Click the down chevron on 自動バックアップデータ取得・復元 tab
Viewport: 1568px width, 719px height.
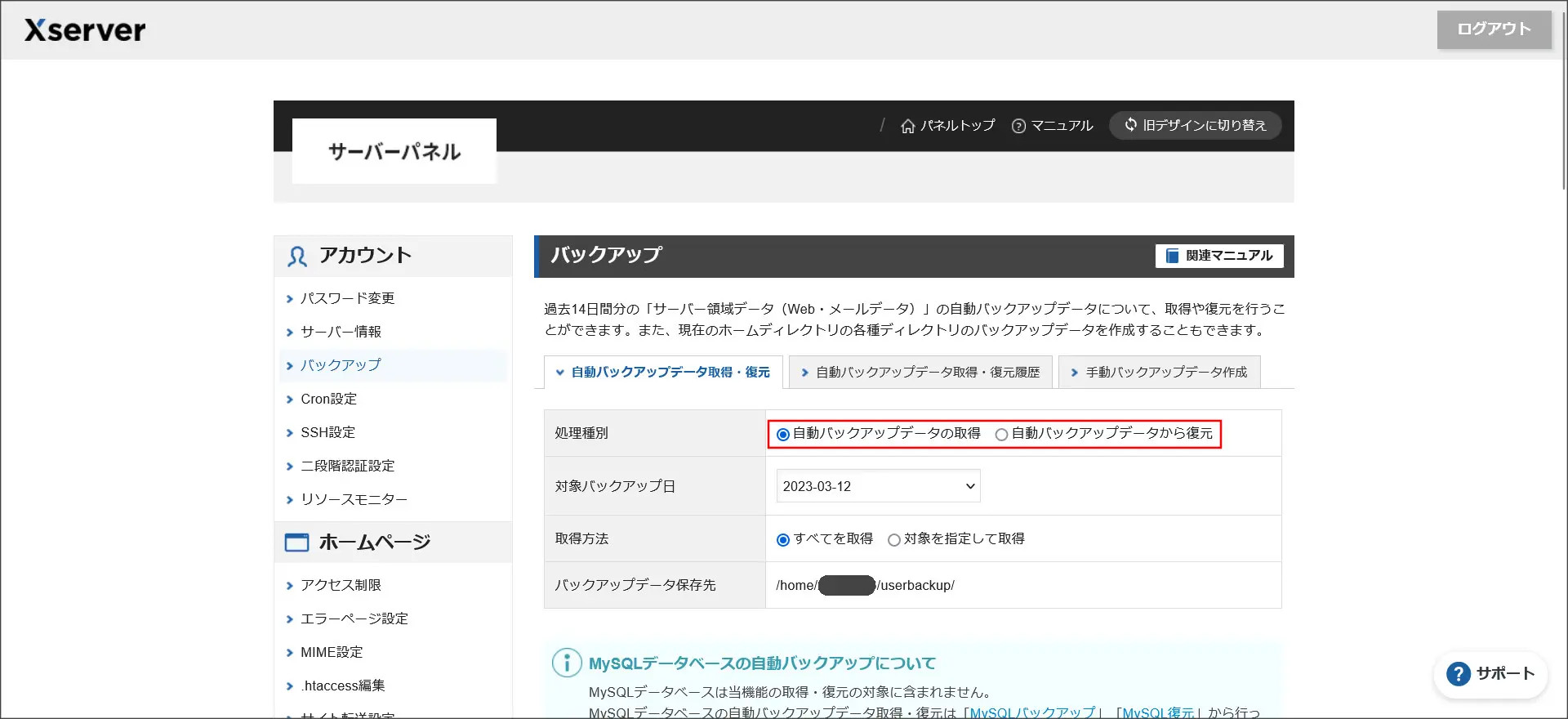(x=560, y=373)
